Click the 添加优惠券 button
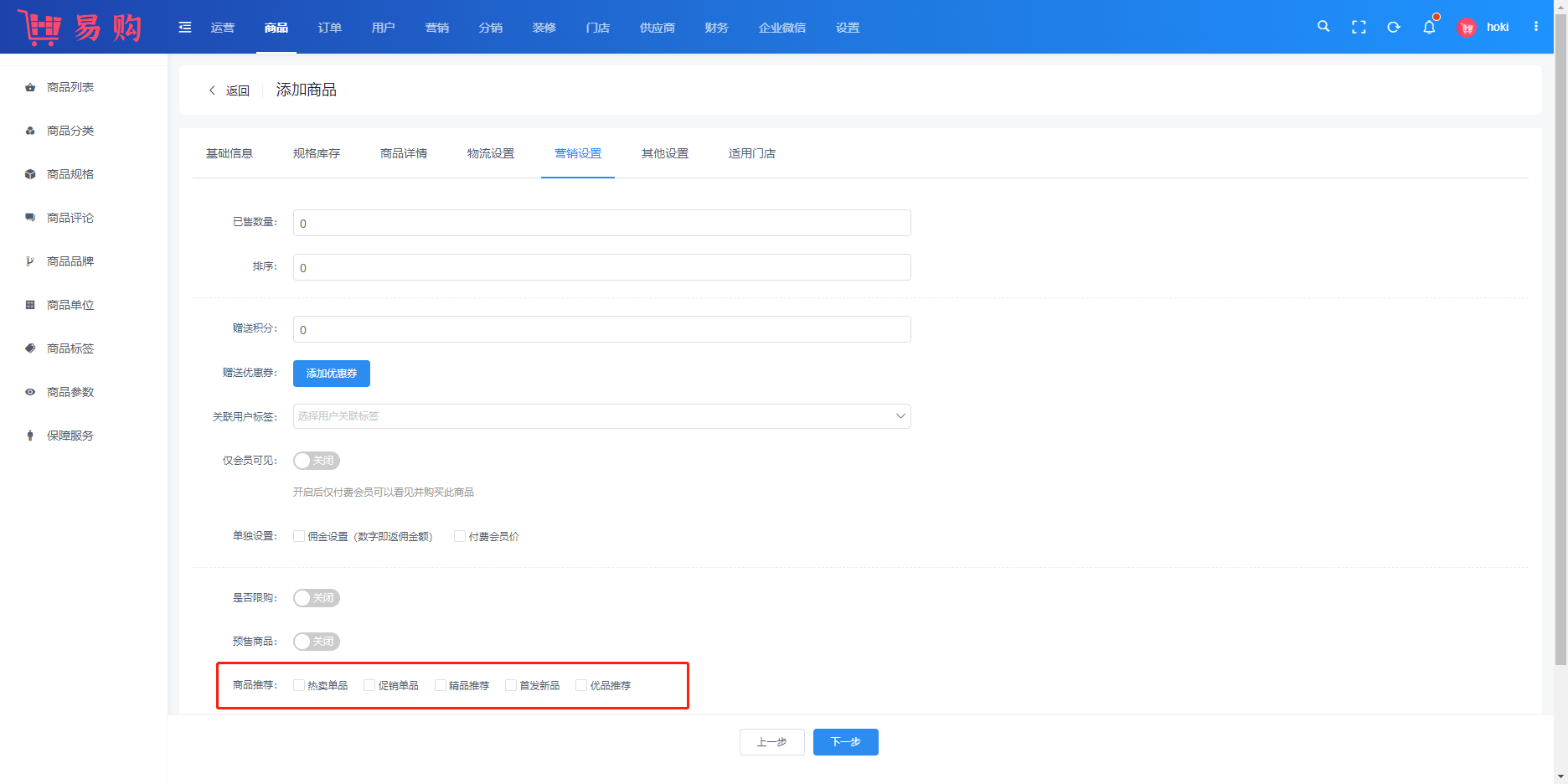 (x=332, y=374)
